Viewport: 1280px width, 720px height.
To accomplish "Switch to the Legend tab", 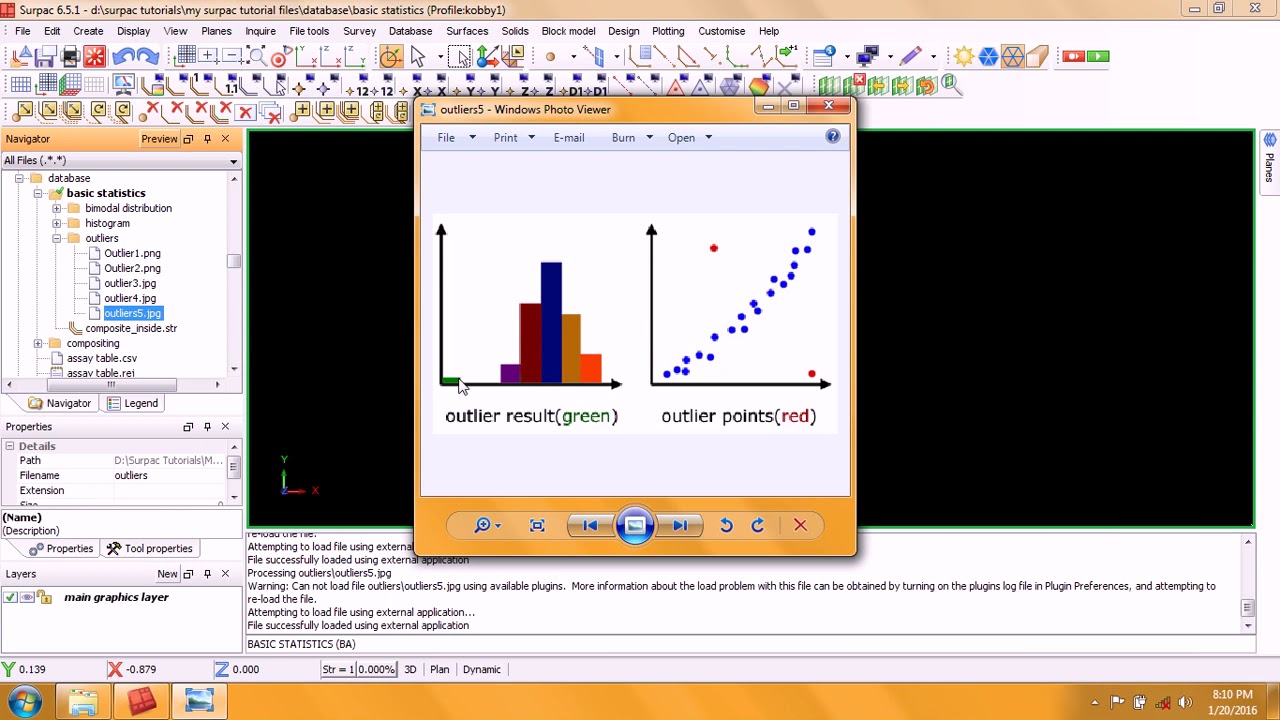I will 132,403.
